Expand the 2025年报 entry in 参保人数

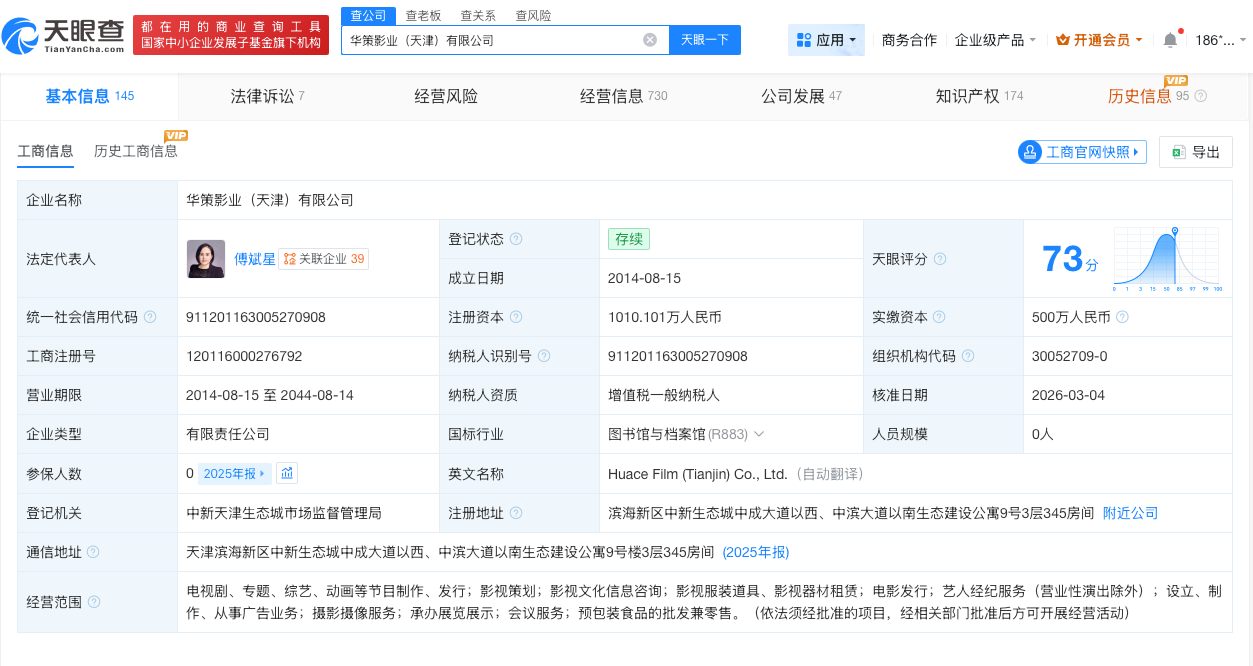(233, 473)
